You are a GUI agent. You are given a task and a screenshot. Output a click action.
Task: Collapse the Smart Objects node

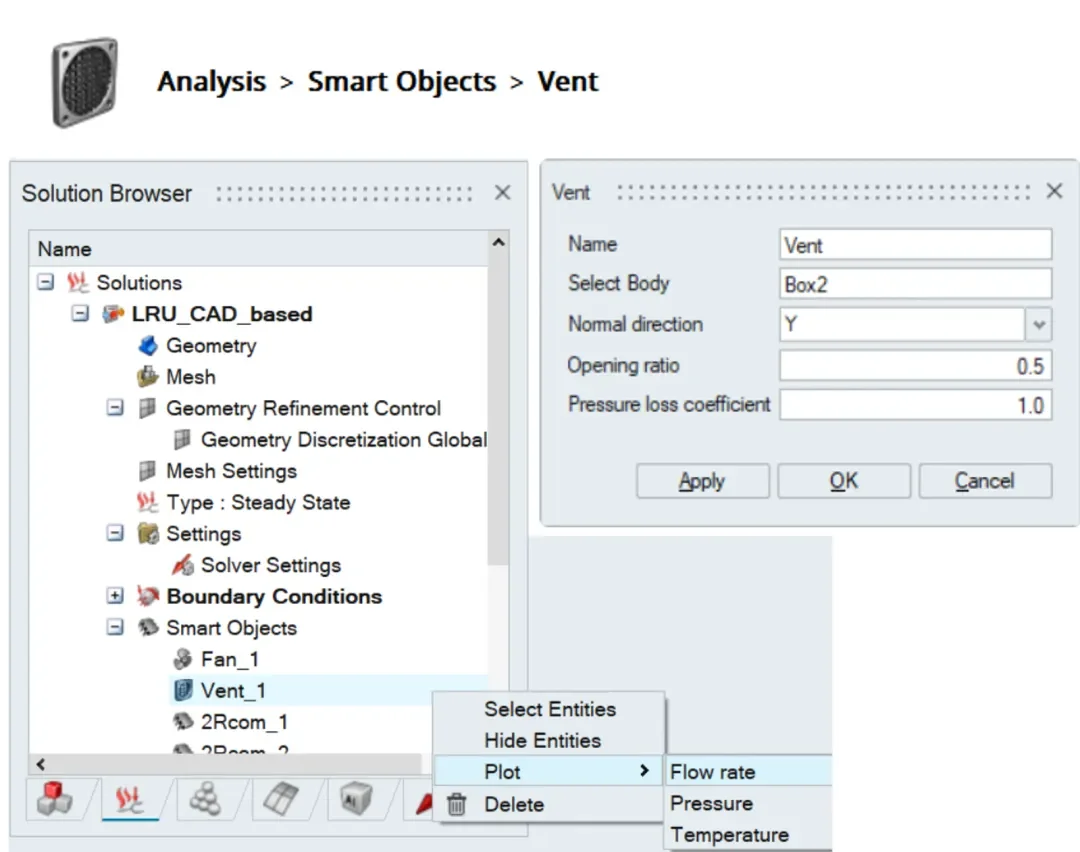tap(115, 628)
